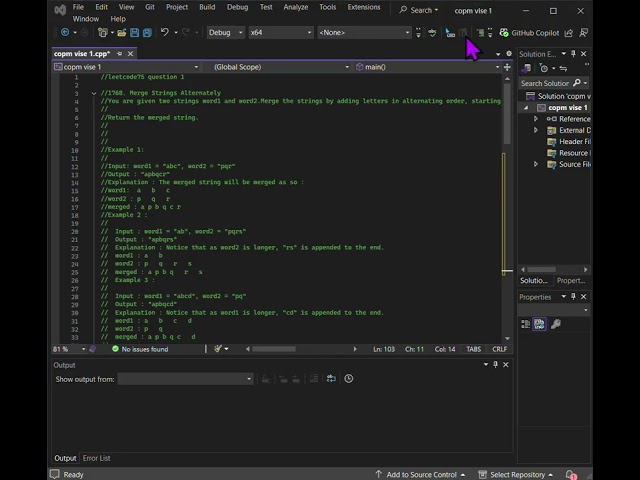
Task: Open the copm vise 1 project dropdown
Action: click(126, 67)
